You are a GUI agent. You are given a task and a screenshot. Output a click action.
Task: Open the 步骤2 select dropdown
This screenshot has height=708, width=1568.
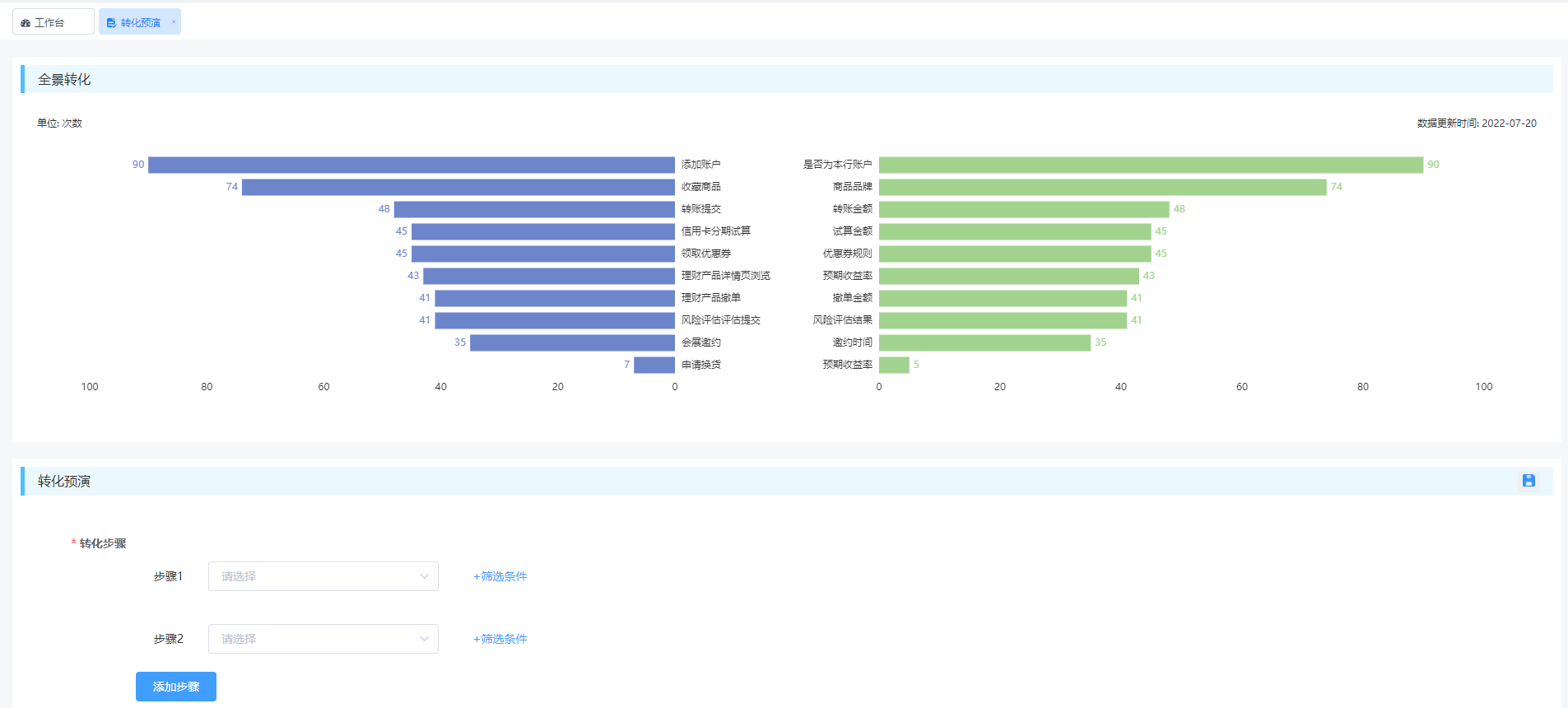pyautogui.click(x=323, y=639)
